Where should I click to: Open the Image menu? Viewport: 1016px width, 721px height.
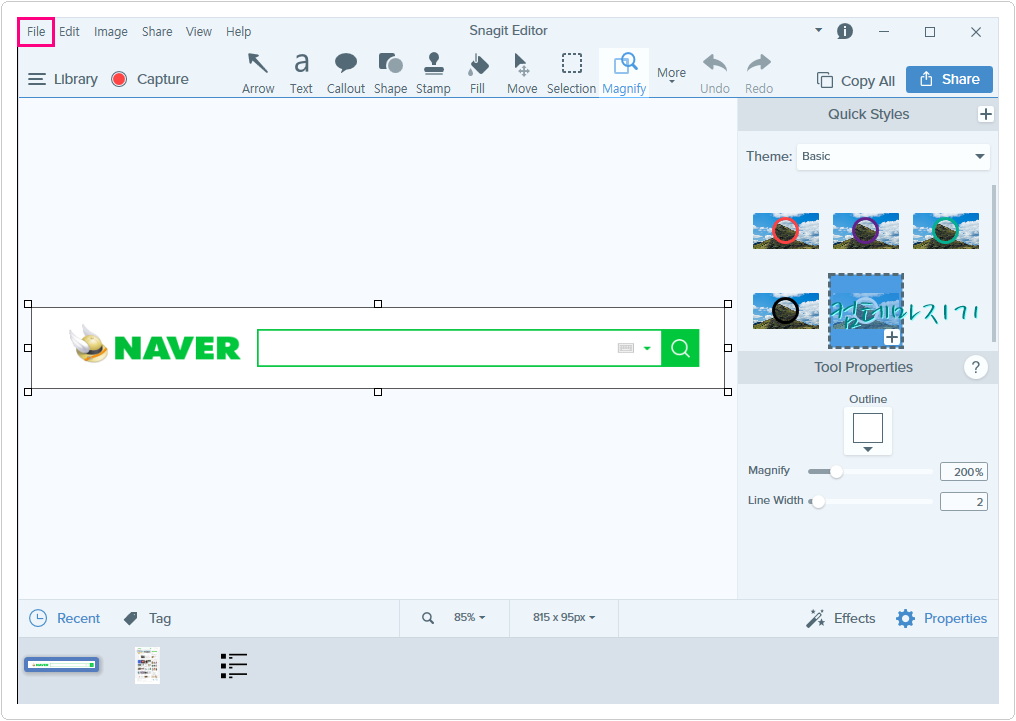pos(111,32)
